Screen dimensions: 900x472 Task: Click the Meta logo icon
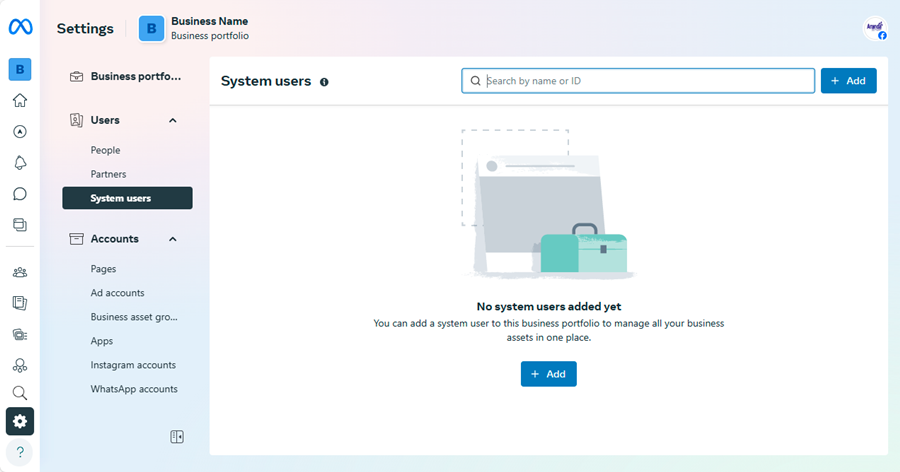pos(20,28)
